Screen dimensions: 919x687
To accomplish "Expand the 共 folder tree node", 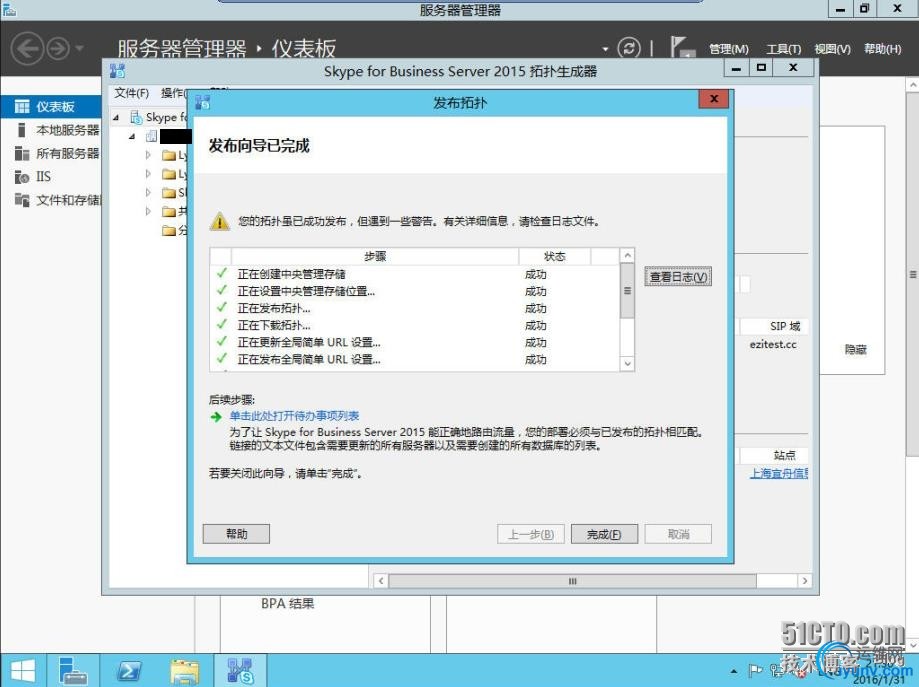I will click(x=148, y=211).
